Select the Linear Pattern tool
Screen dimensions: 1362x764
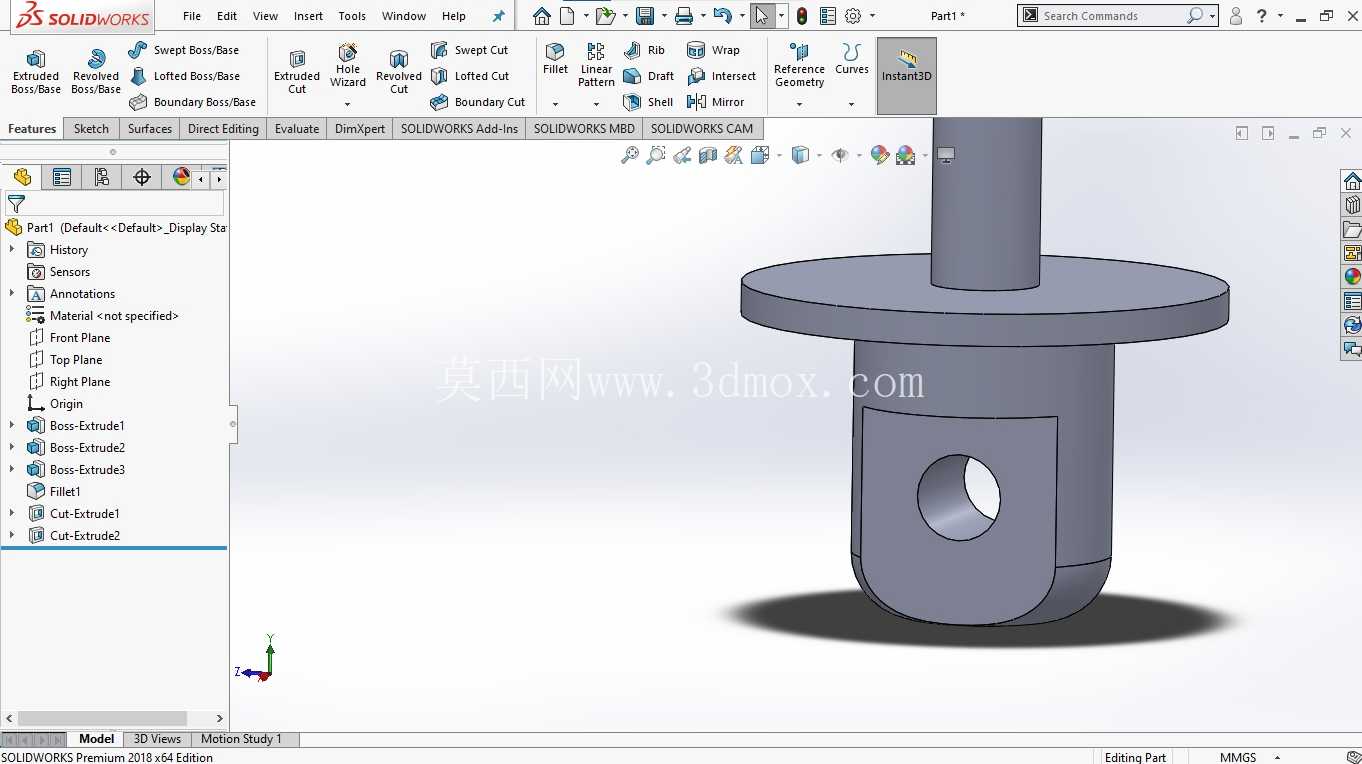pos(596,65)
